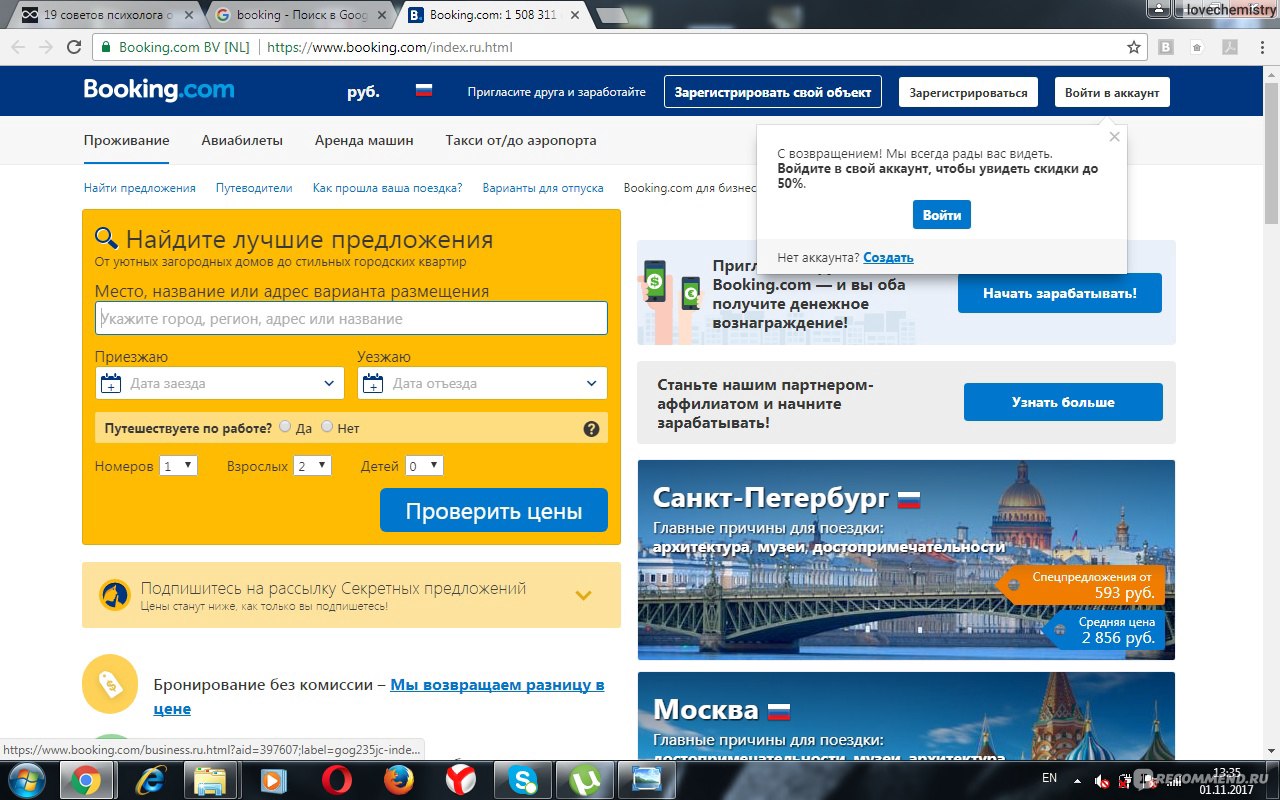Click the Узнать больше button
The image size is (1280, 800).
(1063, 402)
